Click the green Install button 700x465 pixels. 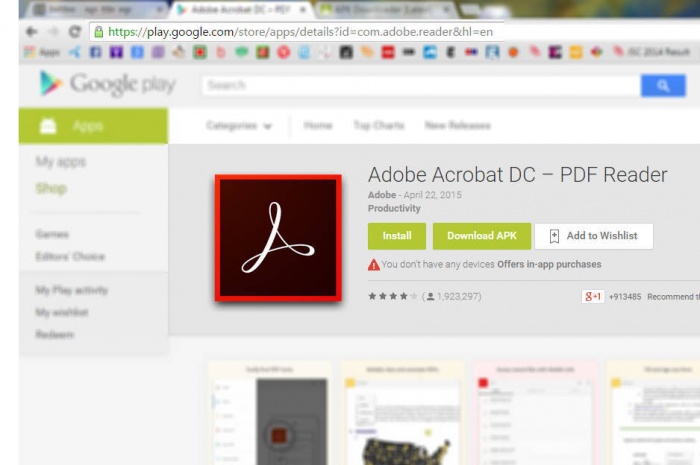click(x=397, y=236)
